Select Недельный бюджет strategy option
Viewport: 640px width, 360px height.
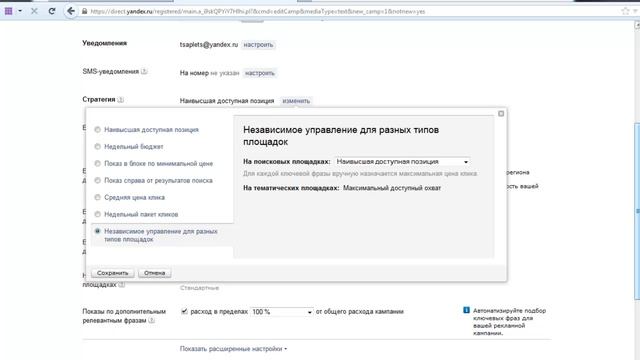(x=98, y=147)
